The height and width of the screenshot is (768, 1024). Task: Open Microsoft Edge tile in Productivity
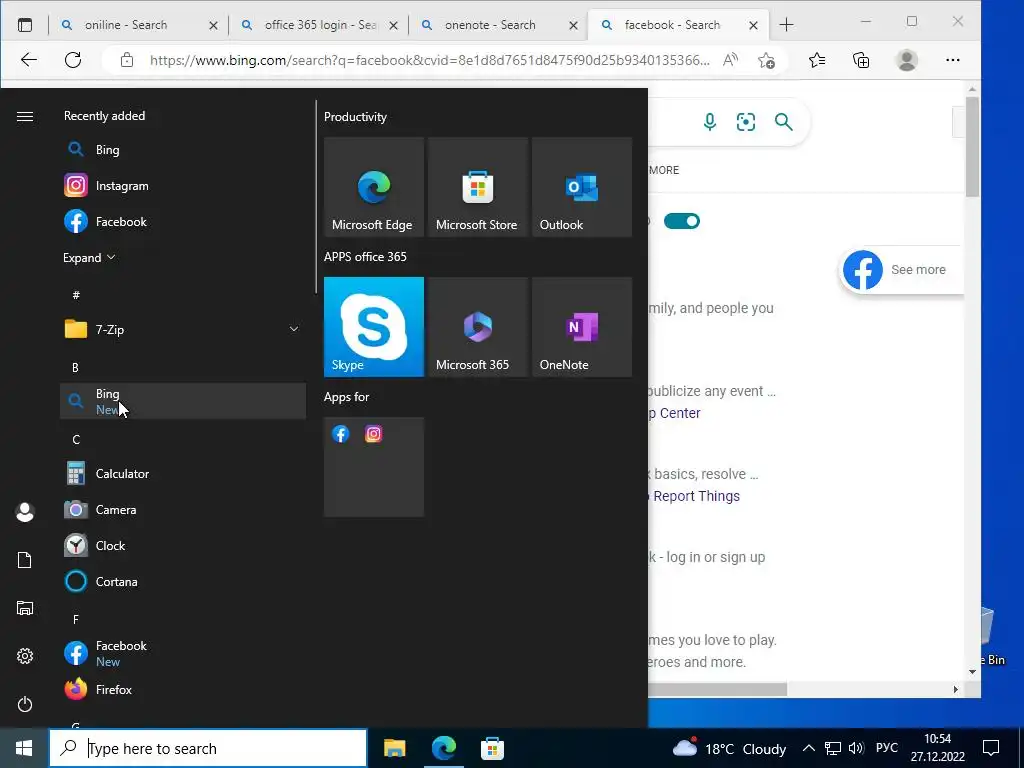pos(374,187)
